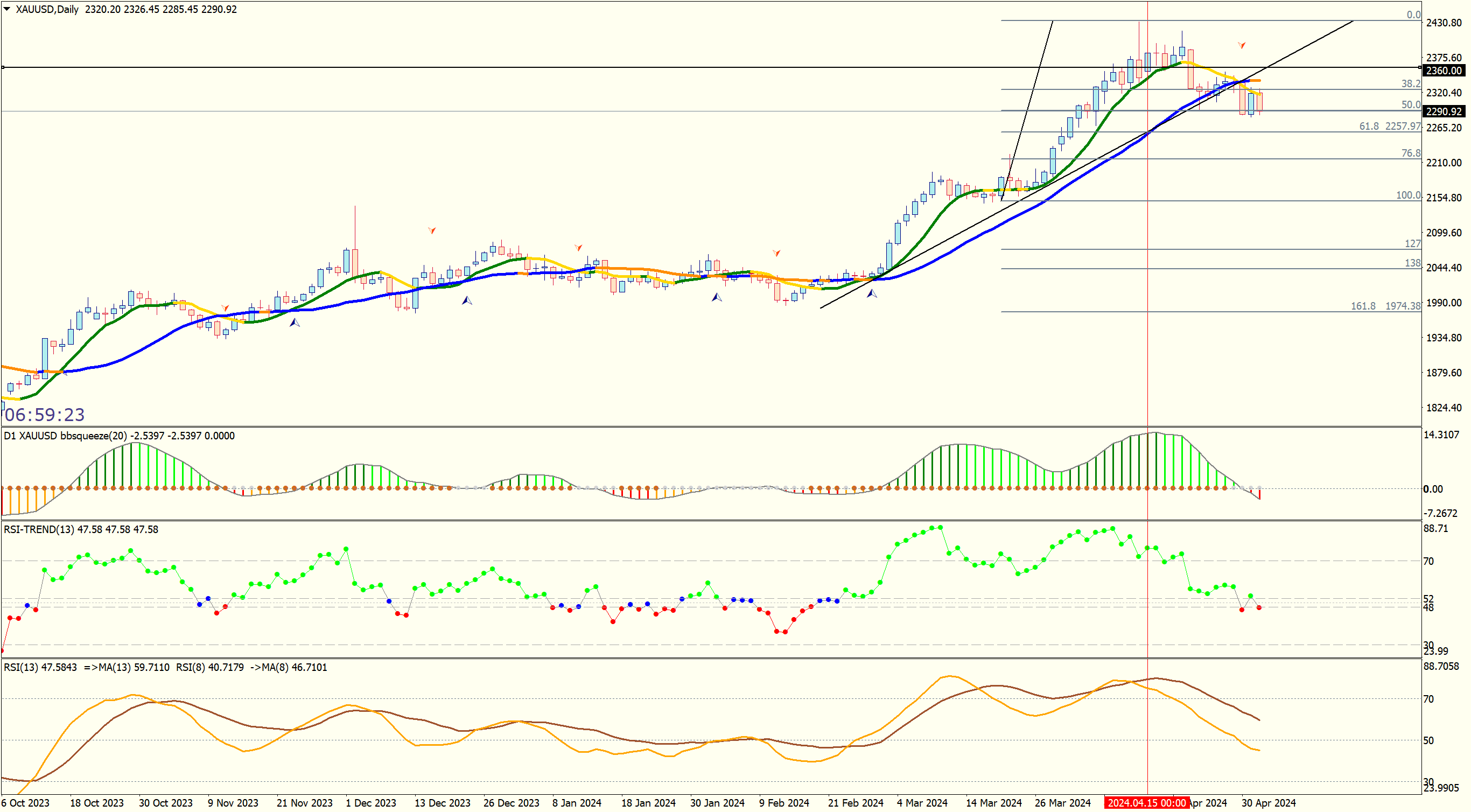This screenshot has height=812, width=1471.
Task: Click the 06:59:23 candle countdown timer
Action: [x=45, y=415]
